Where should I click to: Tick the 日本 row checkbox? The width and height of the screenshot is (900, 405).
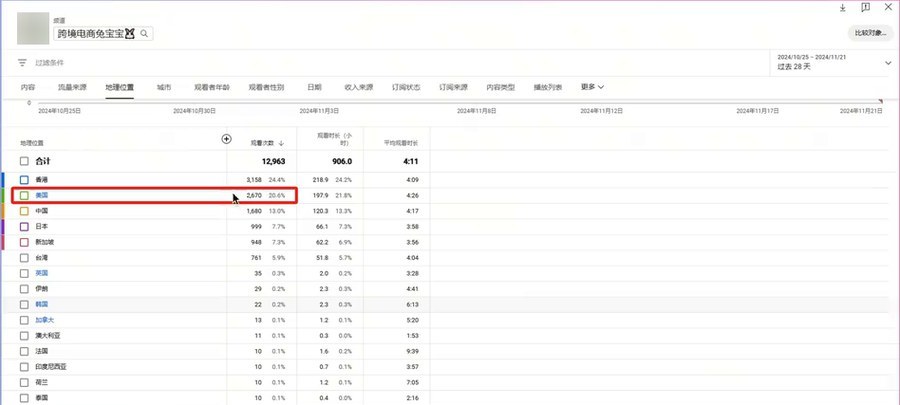[x=24, y=227]
